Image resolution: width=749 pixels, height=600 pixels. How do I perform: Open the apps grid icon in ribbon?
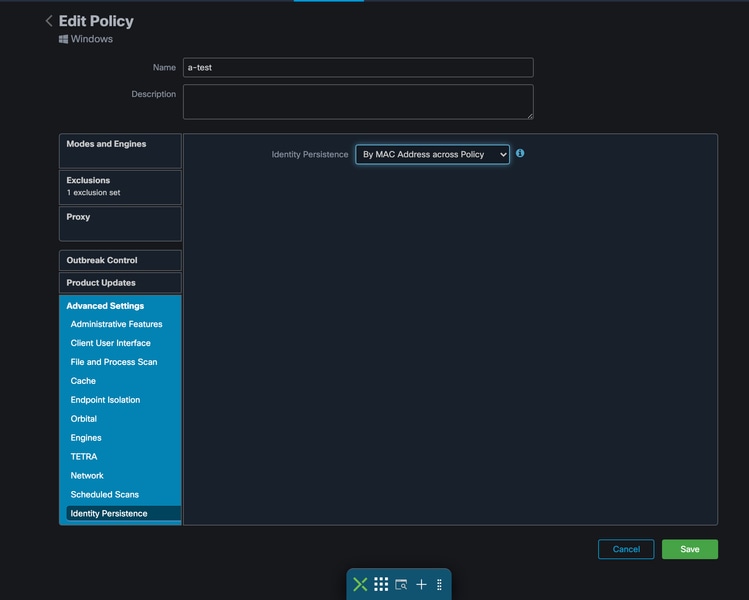(x=381, y=584)
